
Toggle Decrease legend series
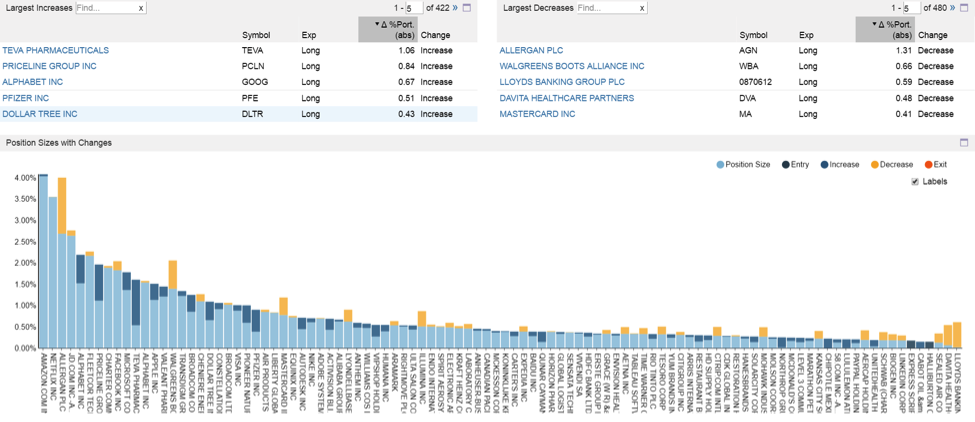[892, 165]
